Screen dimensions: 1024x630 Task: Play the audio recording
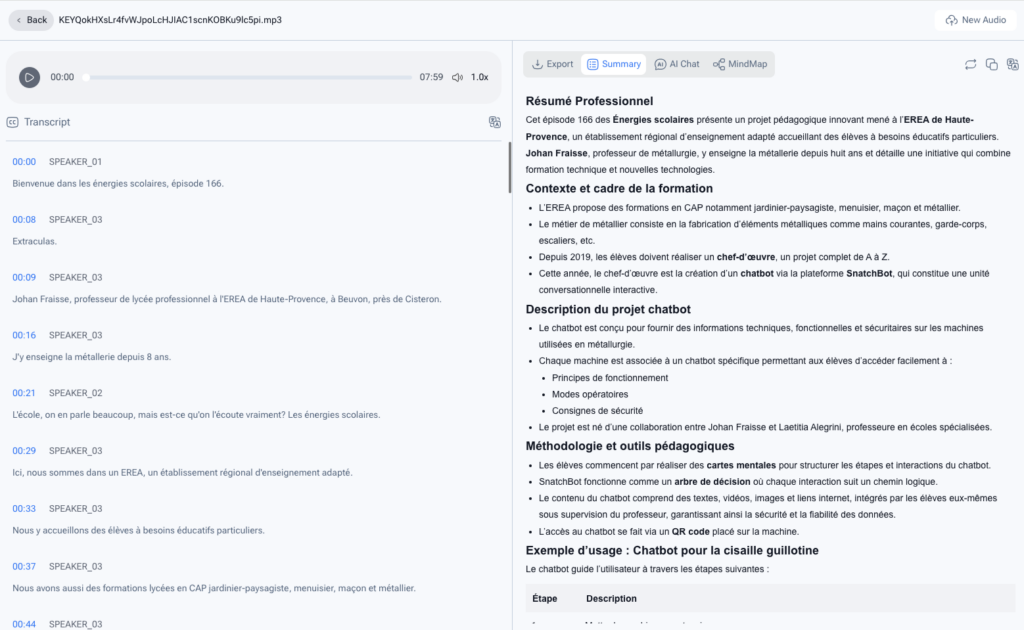coord(29,77)
